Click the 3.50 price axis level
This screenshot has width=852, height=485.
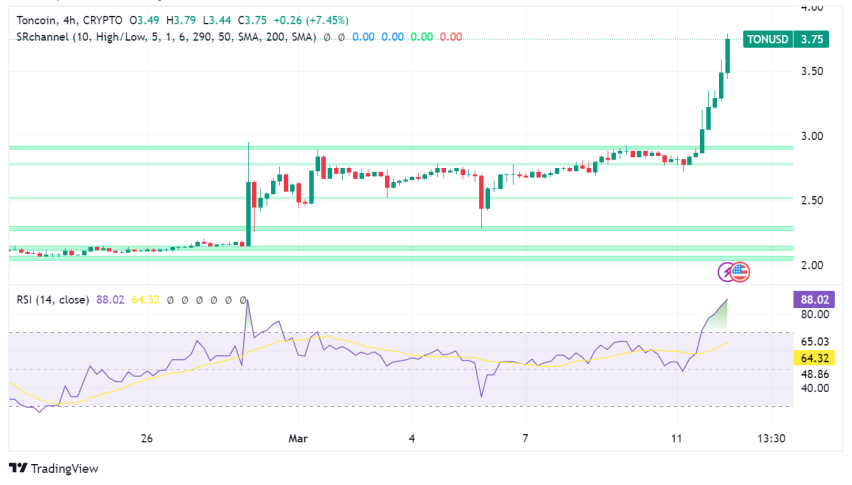(811, 72)
